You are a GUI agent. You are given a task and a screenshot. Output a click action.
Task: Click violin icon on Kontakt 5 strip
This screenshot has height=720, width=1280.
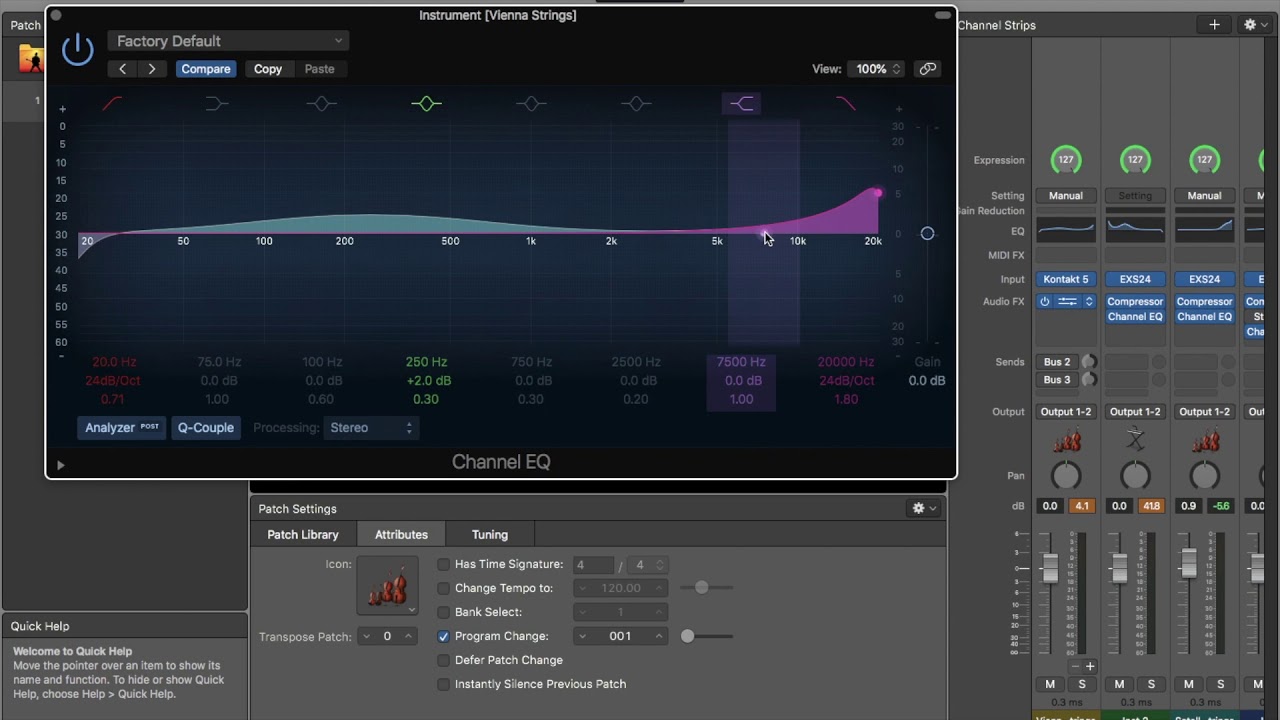point(1066,441)
